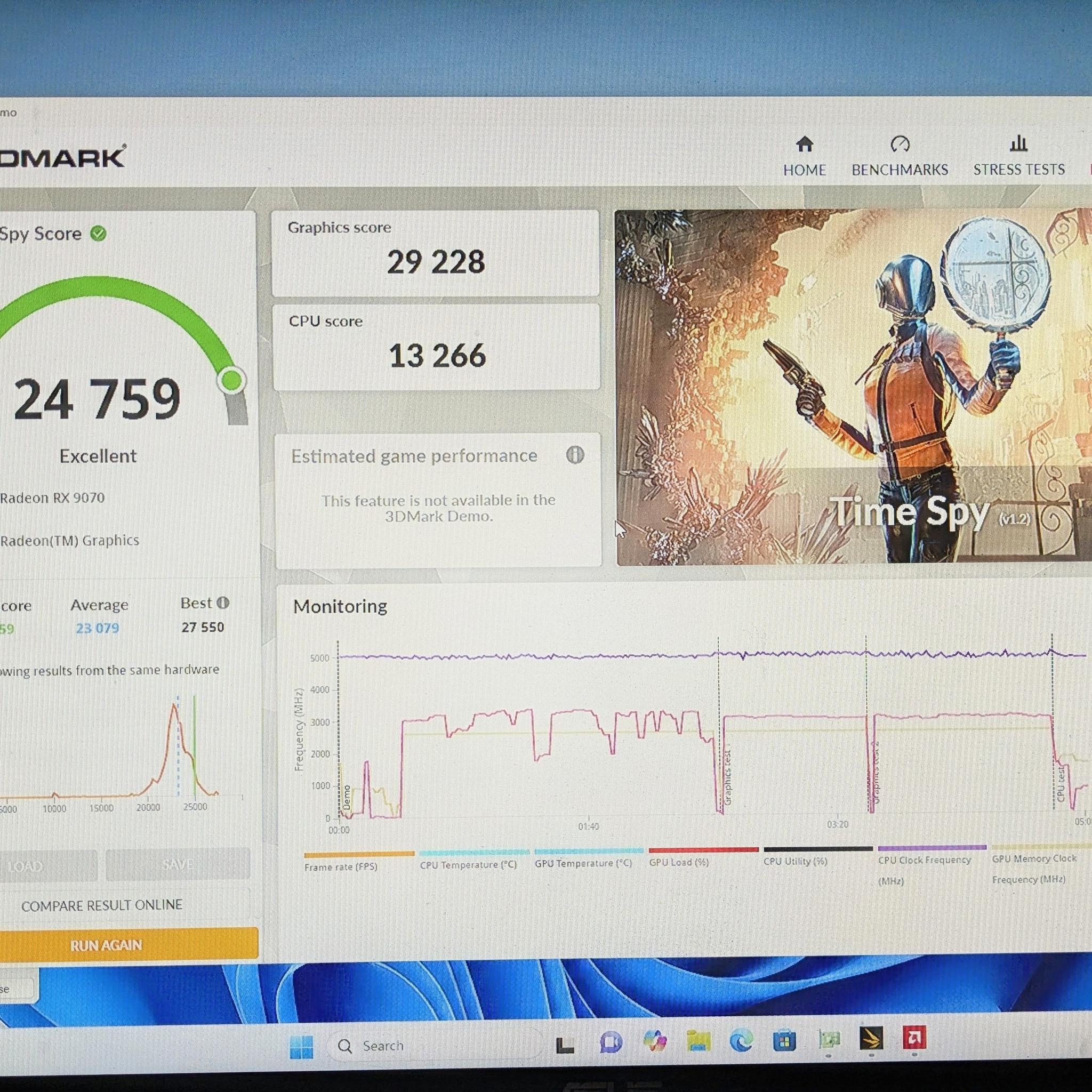1092x1092 pixels.
Task: Click the Monitoring heading
Action: pos(340,606)
